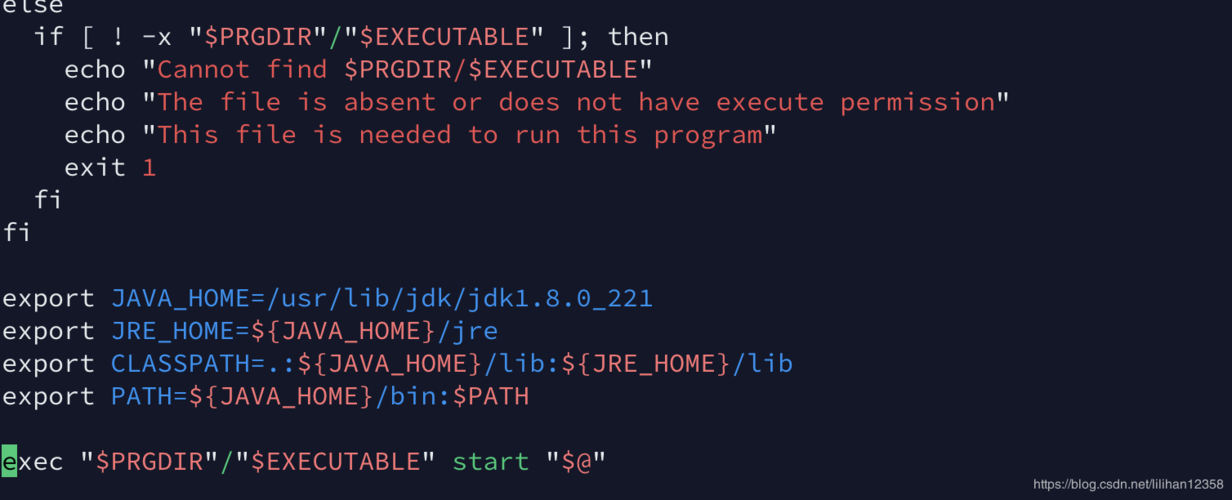1232x500 pixels.
Task: Click the then keyword after the condition
Action: [638, 37]
